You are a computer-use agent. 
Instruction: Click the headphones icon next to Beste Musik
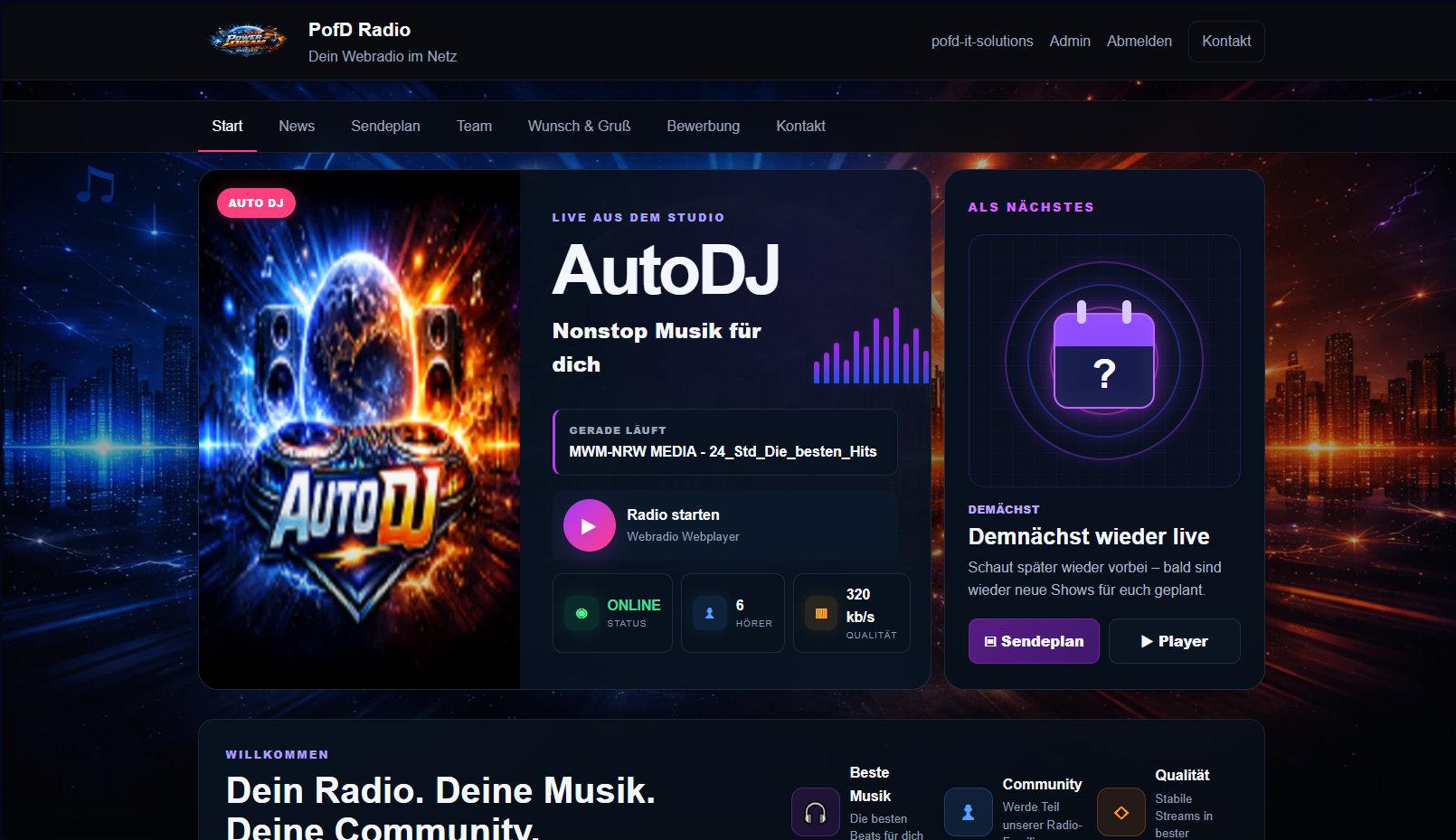tap(816, 812)
